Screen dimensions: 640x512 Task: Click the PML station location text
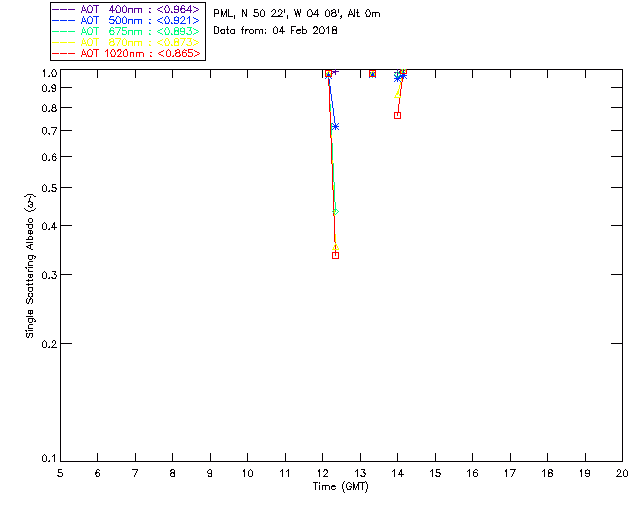coord(296,14)
